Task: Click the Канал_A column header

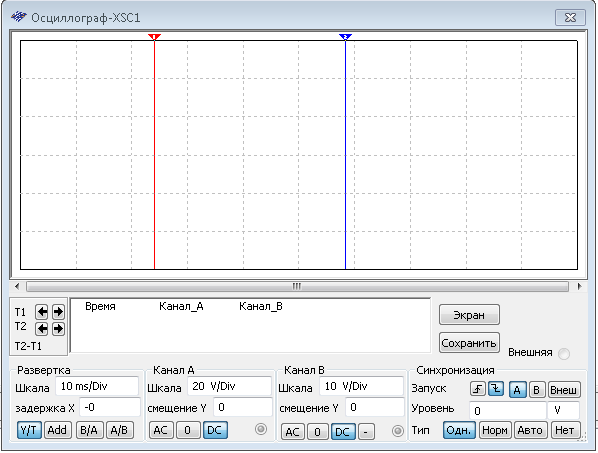Action: pos(181,306)
